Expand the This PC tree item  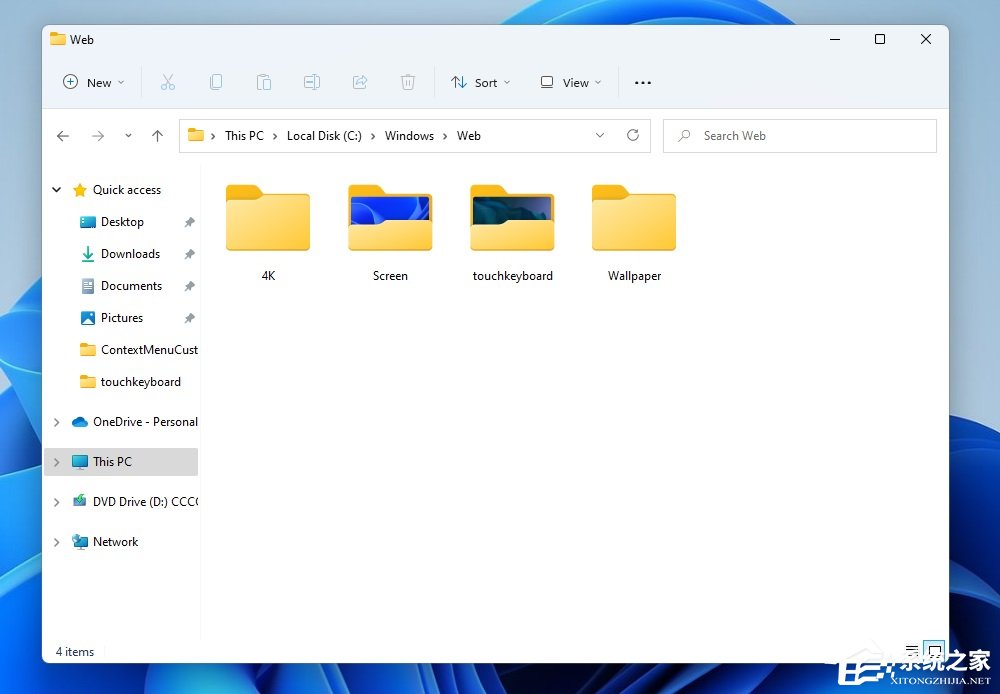[57, 461]
